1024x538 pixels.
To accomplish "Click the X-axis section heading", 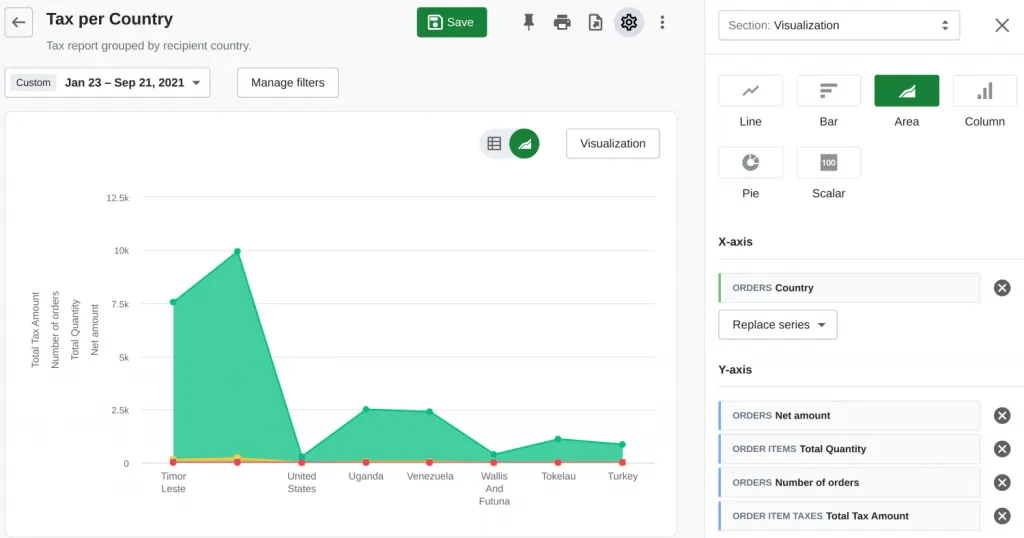I will pyautogui.click(x=735, y=242).
